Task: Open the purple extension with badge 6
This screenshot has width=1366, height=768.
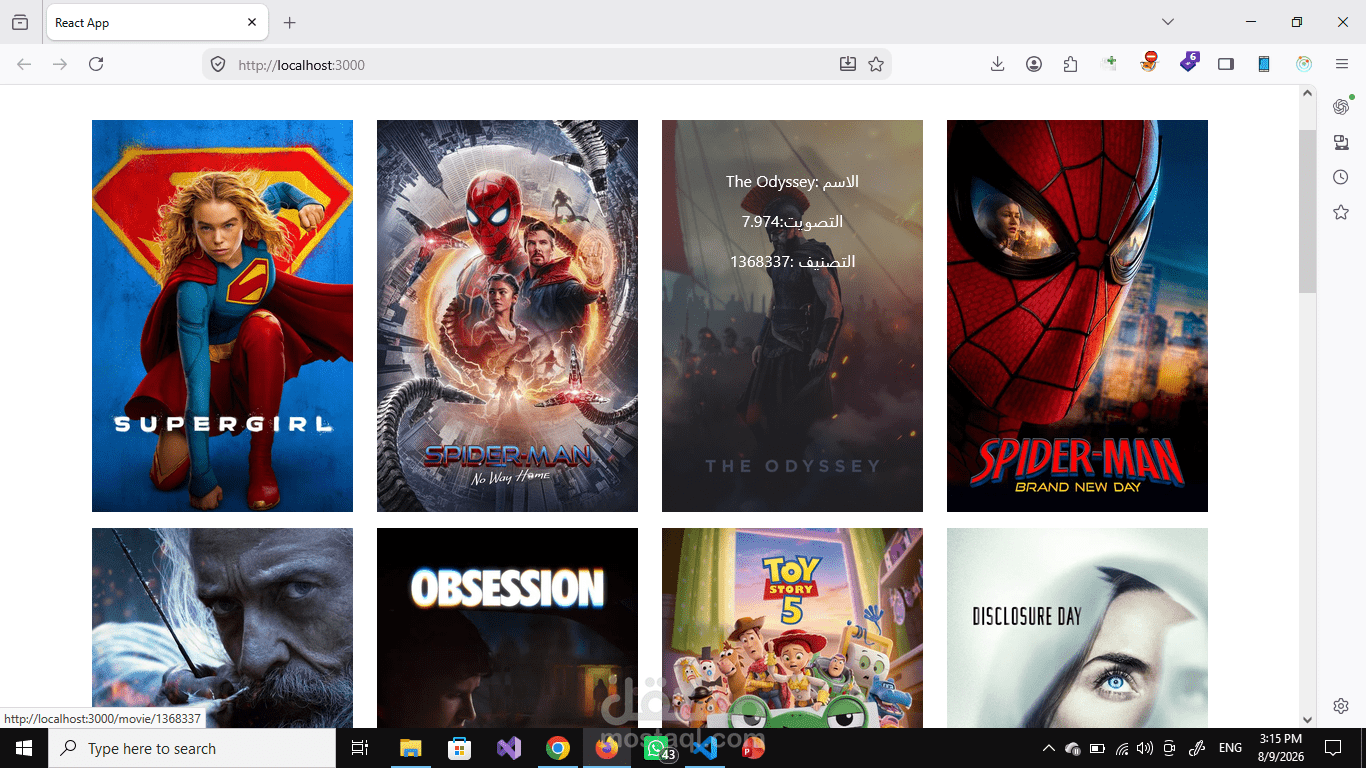Action: point(1189,62)
